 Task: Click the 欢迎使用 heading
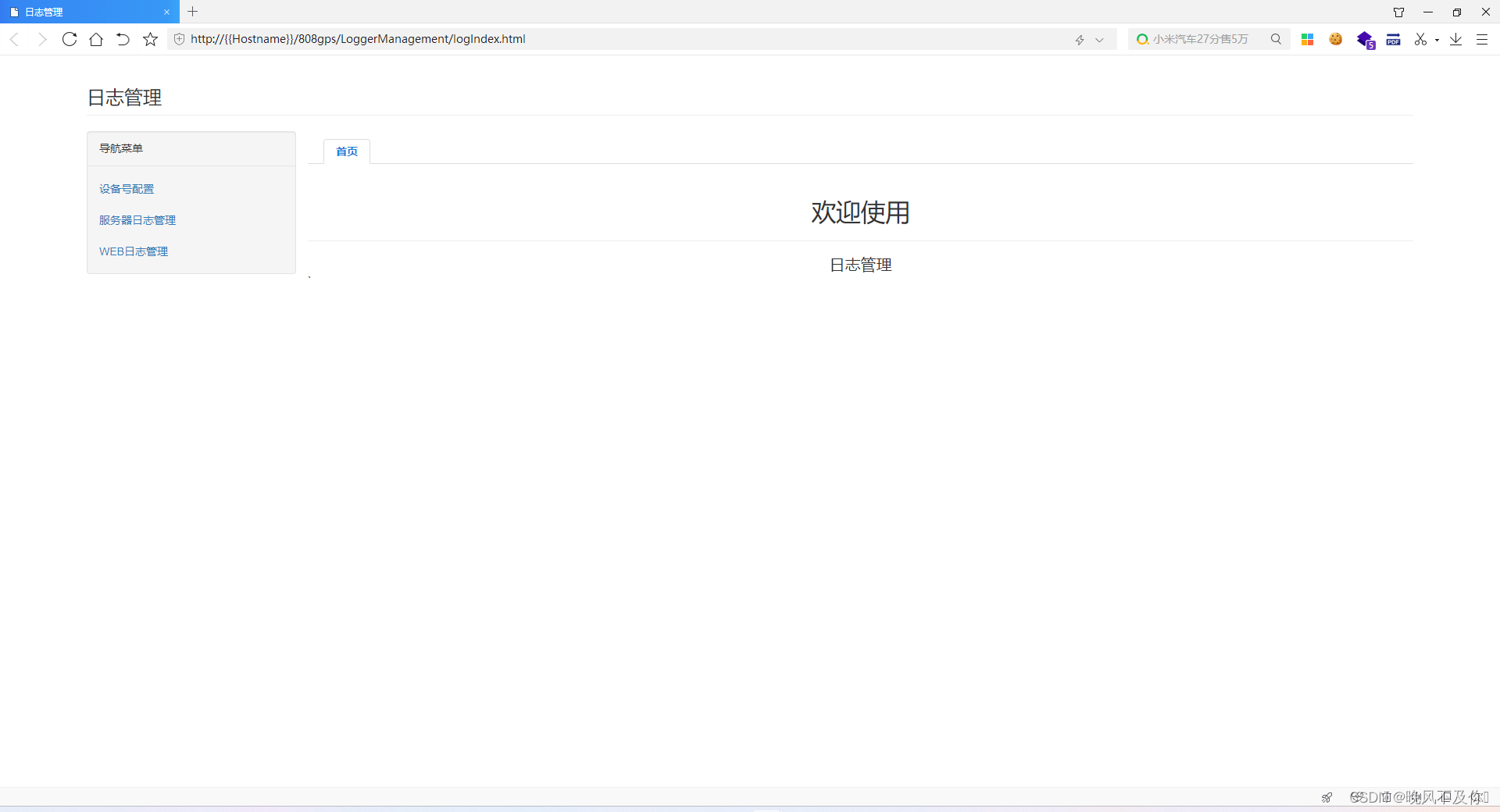point(860,212)
